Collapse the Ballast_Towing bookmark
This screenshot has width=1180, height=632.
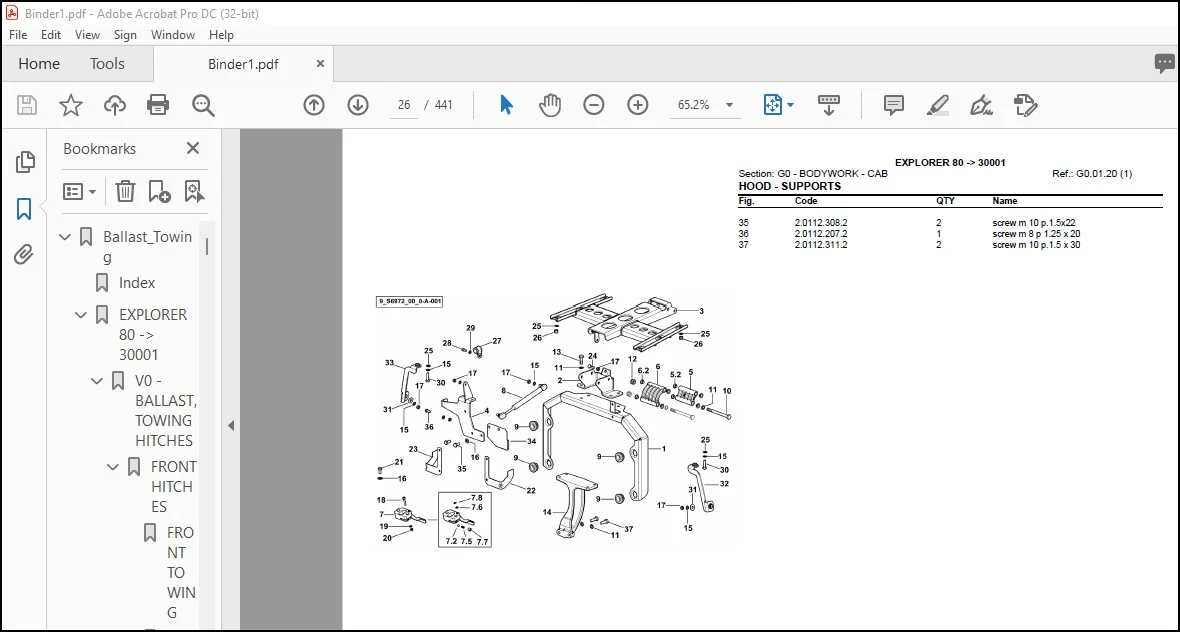65,237
